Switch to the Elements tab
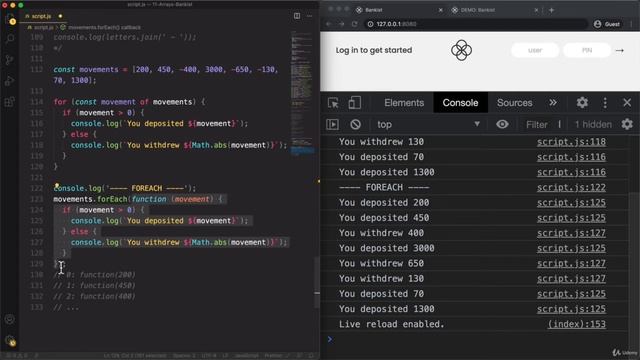640x360 pixels. (x=404, y=103)
